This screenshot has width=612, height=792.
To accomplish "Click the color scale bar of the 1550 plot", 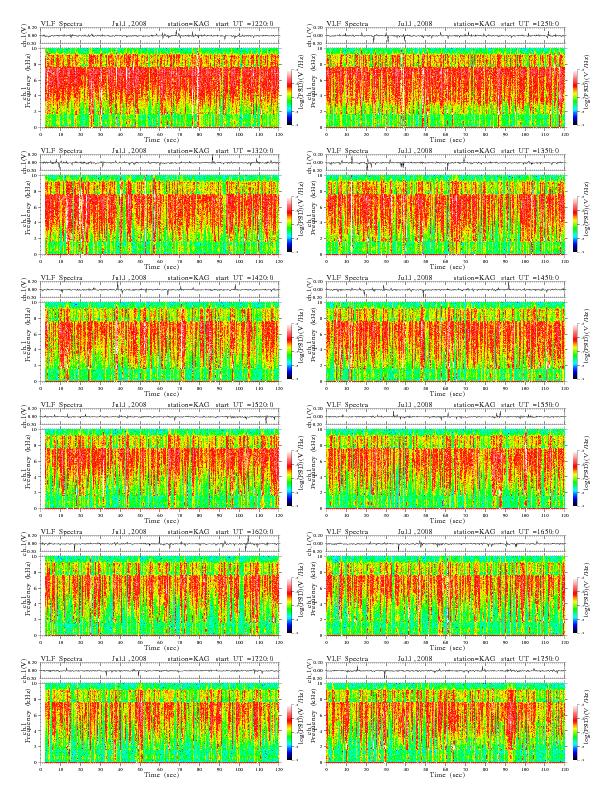I will point(575,478).
